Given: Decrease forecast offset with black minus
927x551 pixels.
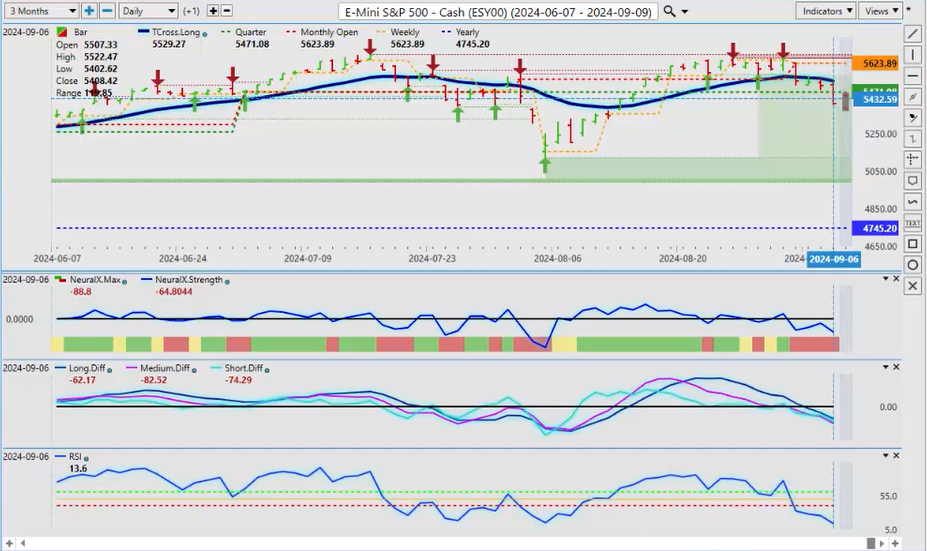Looking at the screenshot, I should tap(226, 11).
